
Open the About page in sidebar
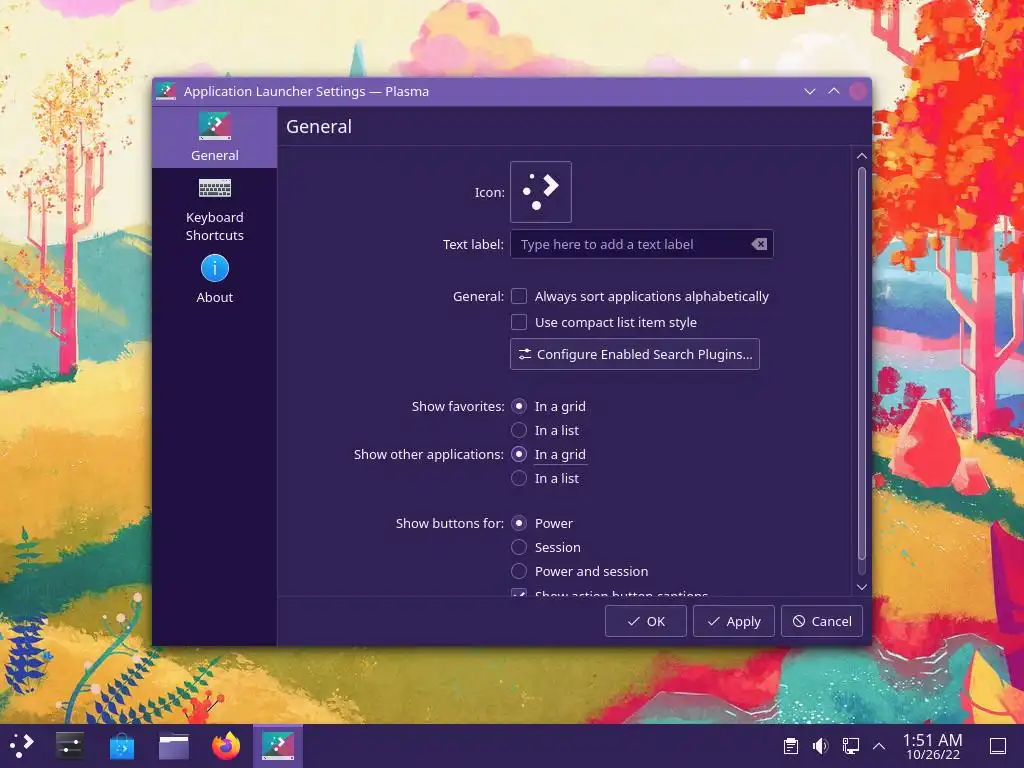tap(214, 280)
